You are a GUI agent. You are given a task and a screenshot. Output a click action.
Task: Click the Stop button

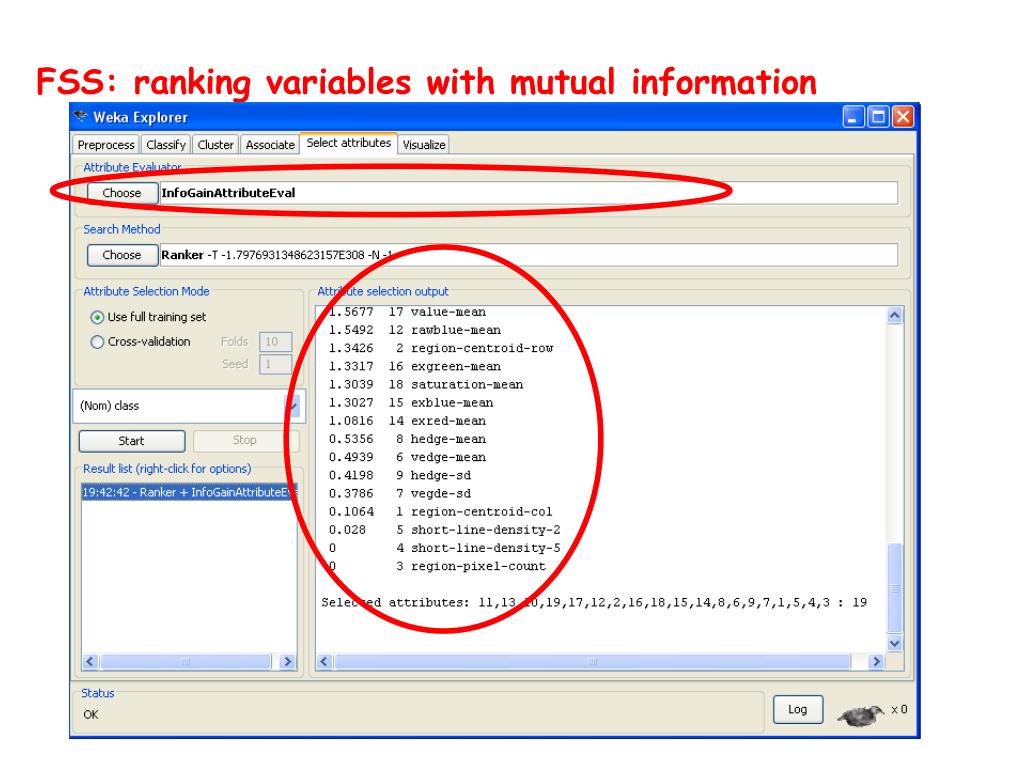pyautogui.click(x=245, y=441)
